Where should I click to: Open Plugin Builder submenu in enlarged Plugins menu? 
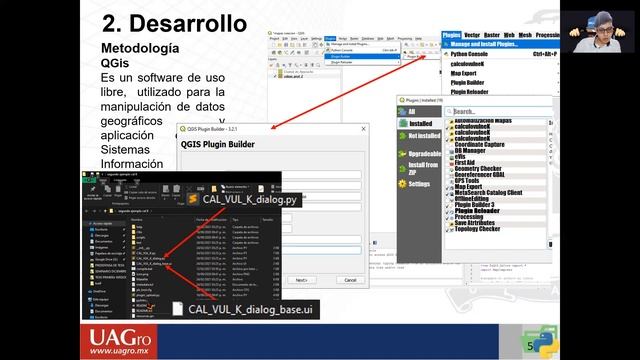pos(500,82)
